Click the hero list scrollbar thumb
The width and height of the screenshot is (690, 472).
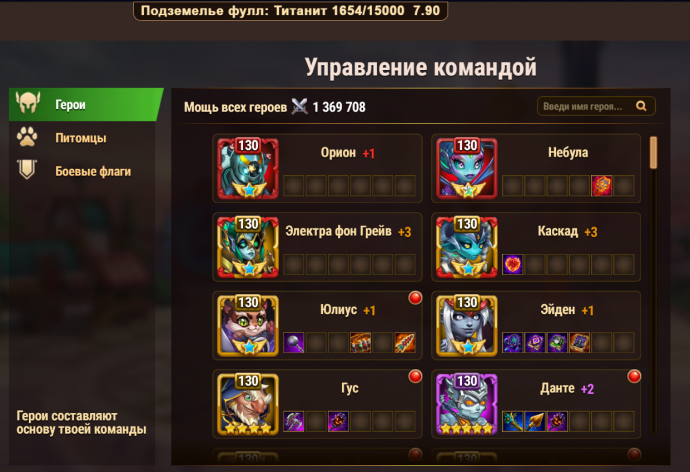tap(653, 152)
